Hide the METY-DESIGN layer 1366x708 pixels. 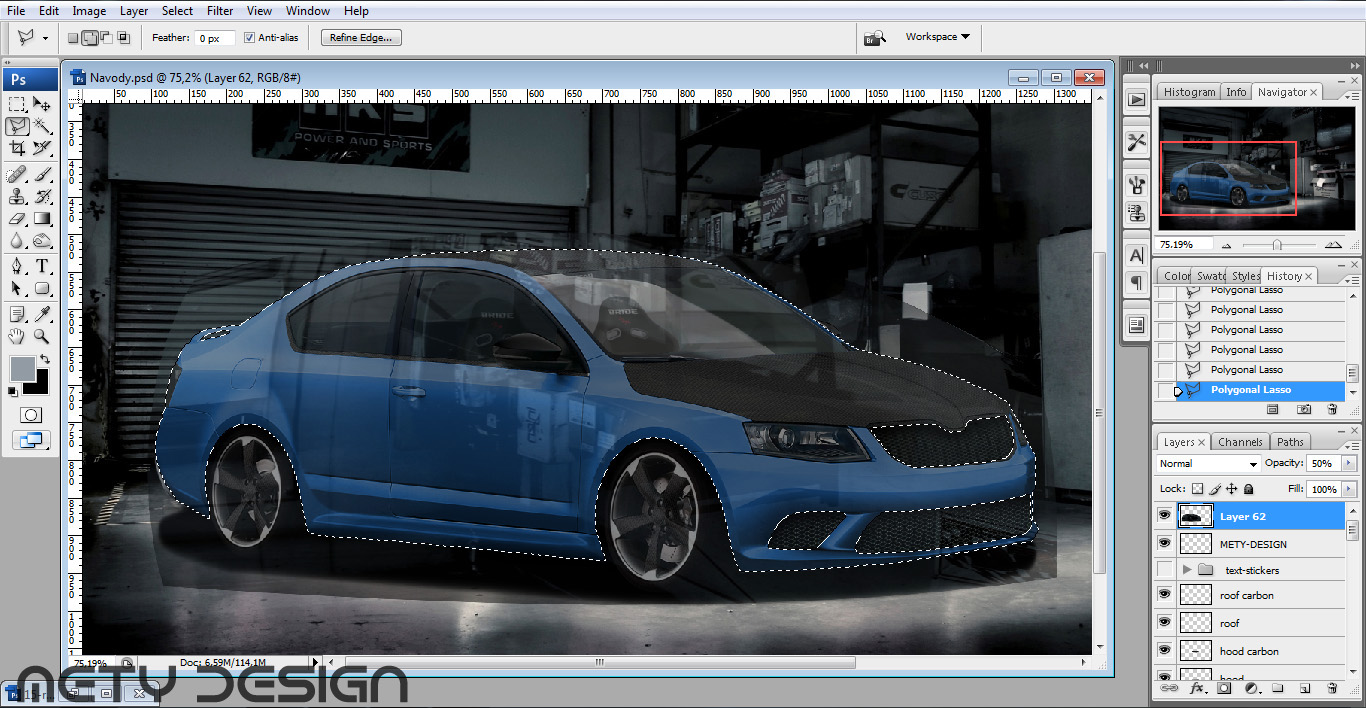click(x=1164, y=543)
